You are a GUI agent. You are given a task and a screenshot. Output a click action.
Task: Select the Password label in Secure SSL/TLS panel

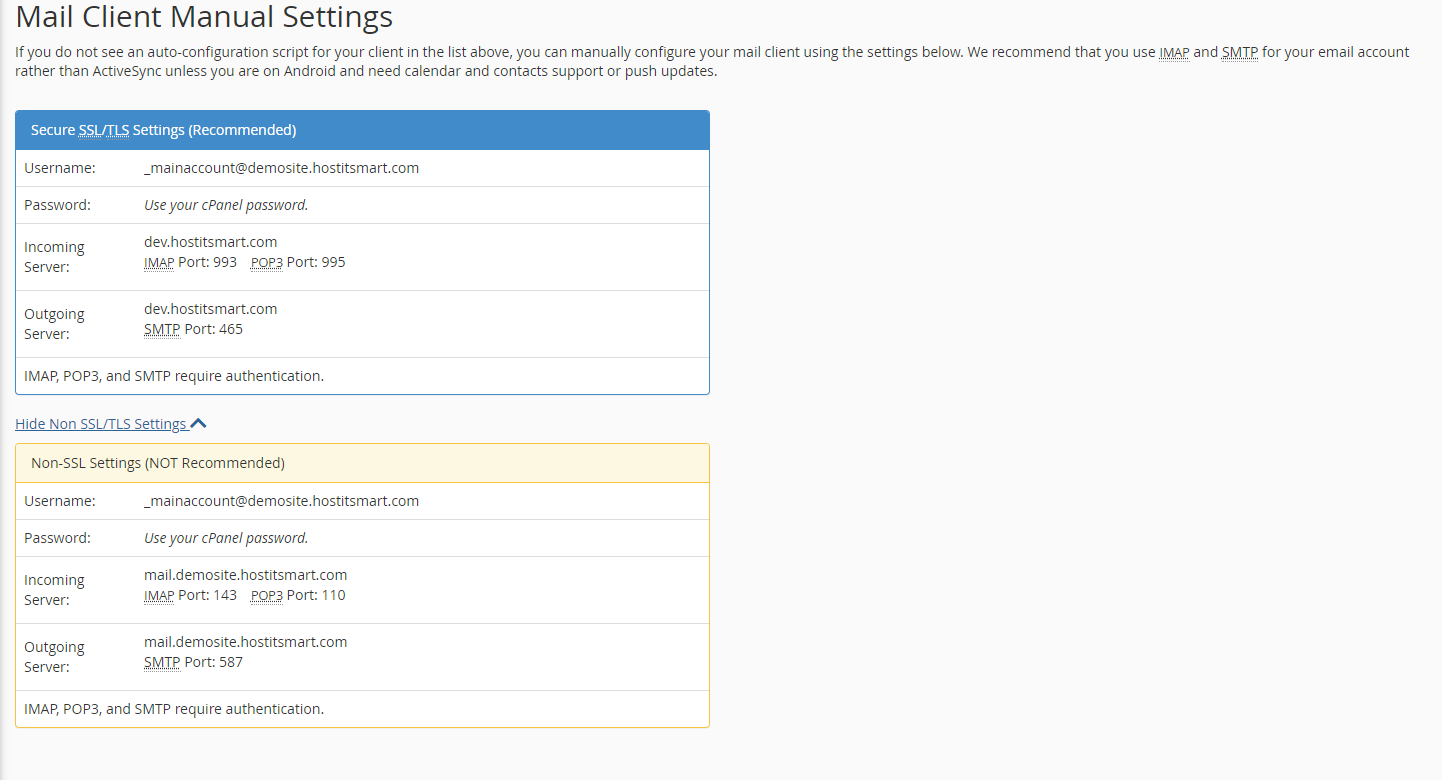[57, 205]
